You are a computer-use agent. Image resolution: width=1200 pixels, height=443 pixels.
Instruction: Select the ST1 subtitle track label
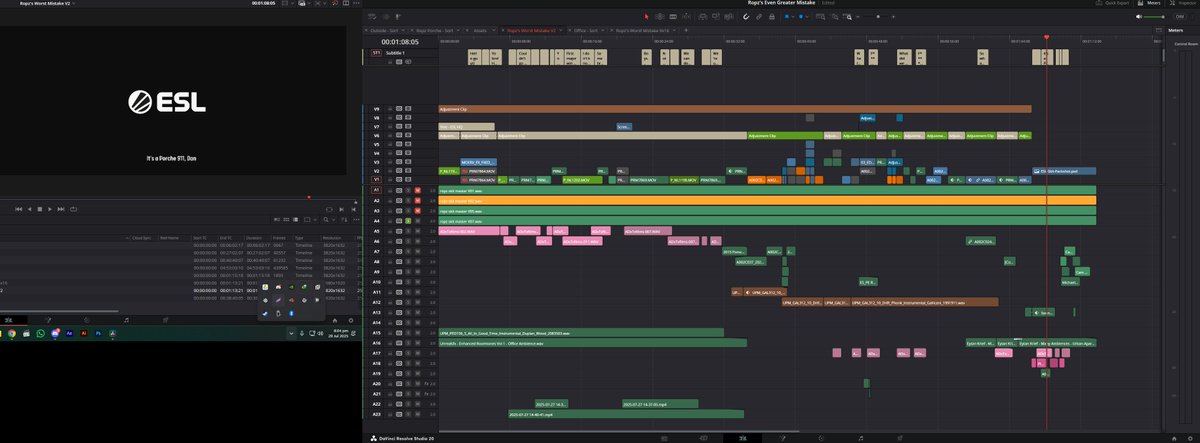376,53
